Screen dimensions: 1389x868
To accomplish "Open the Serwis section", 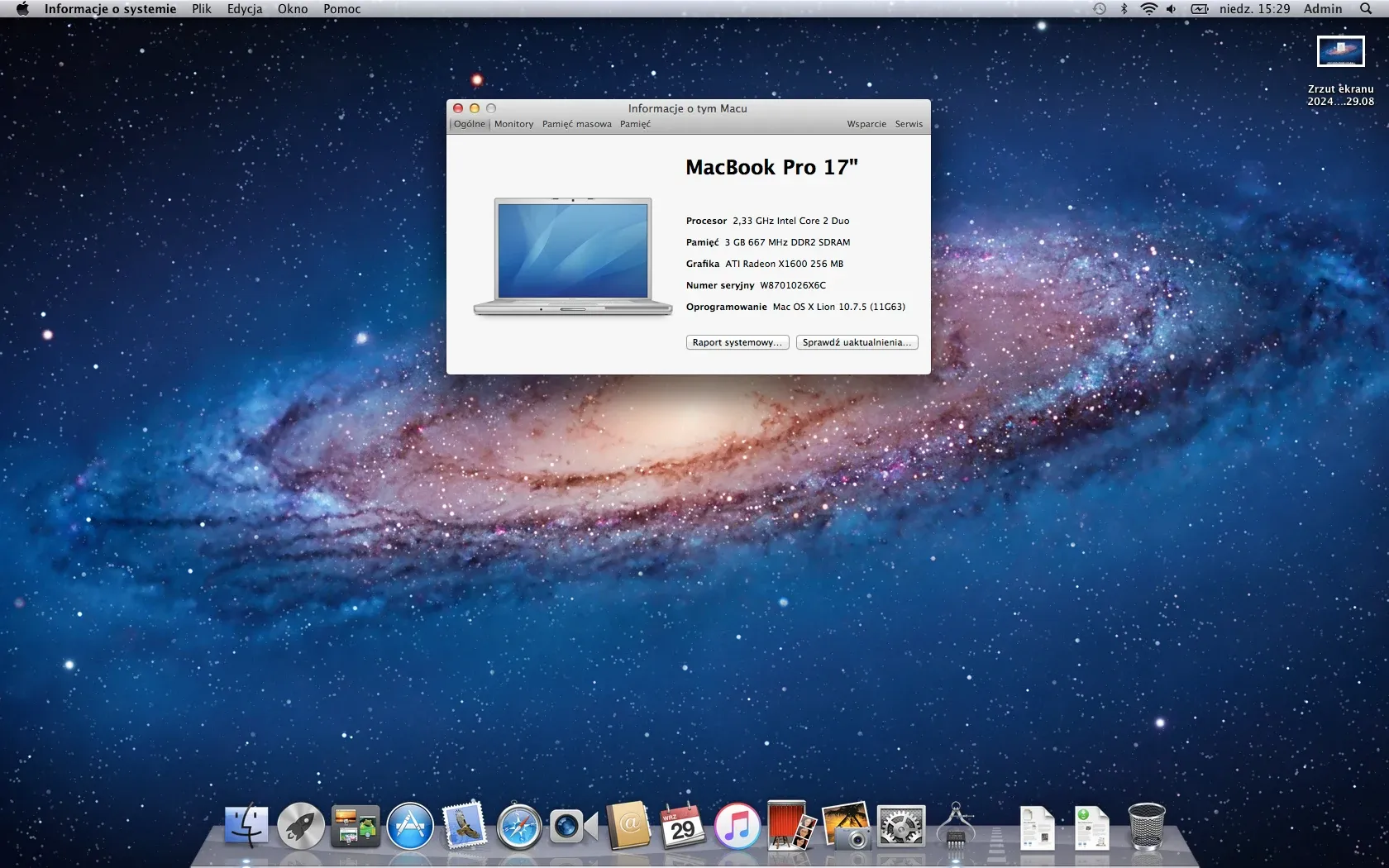I will point(909,124).
